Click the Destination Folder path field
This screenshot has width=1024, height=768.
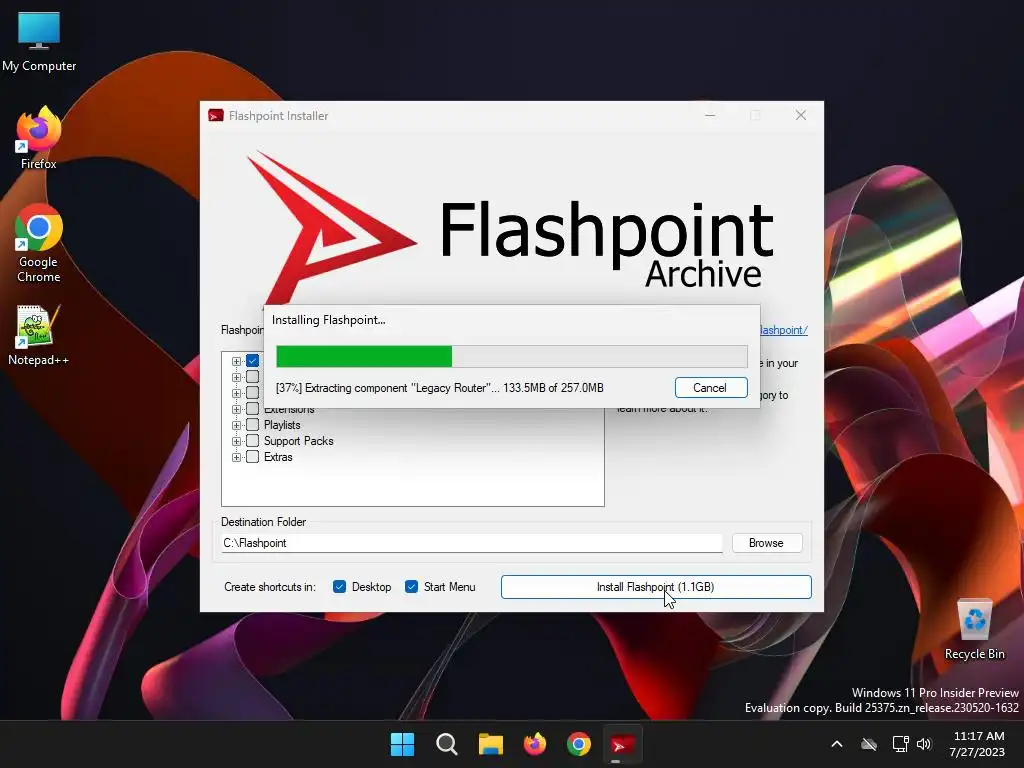(x=472, y=543)
